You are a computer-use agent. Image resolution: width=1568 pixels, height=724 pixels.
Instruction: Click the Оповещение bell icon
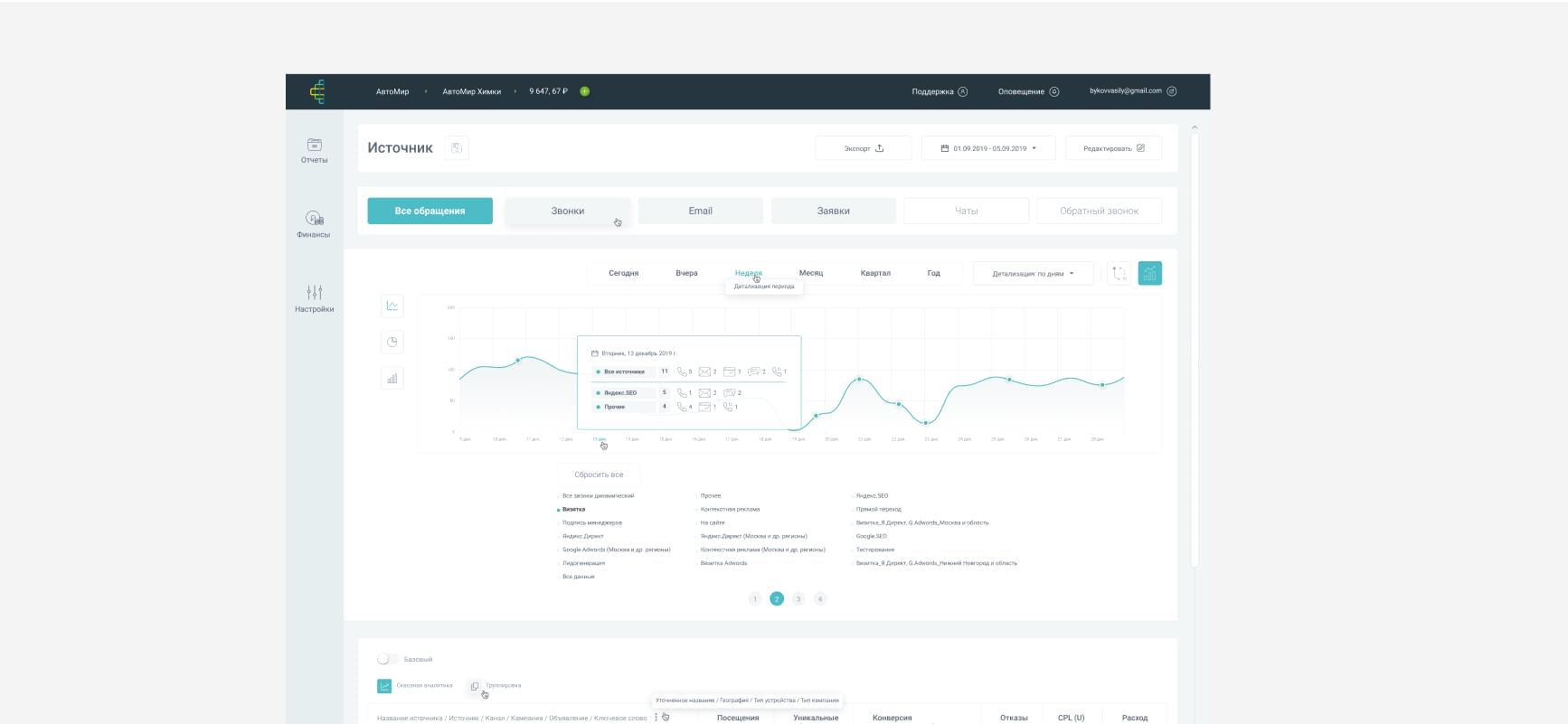[1054, 91]
